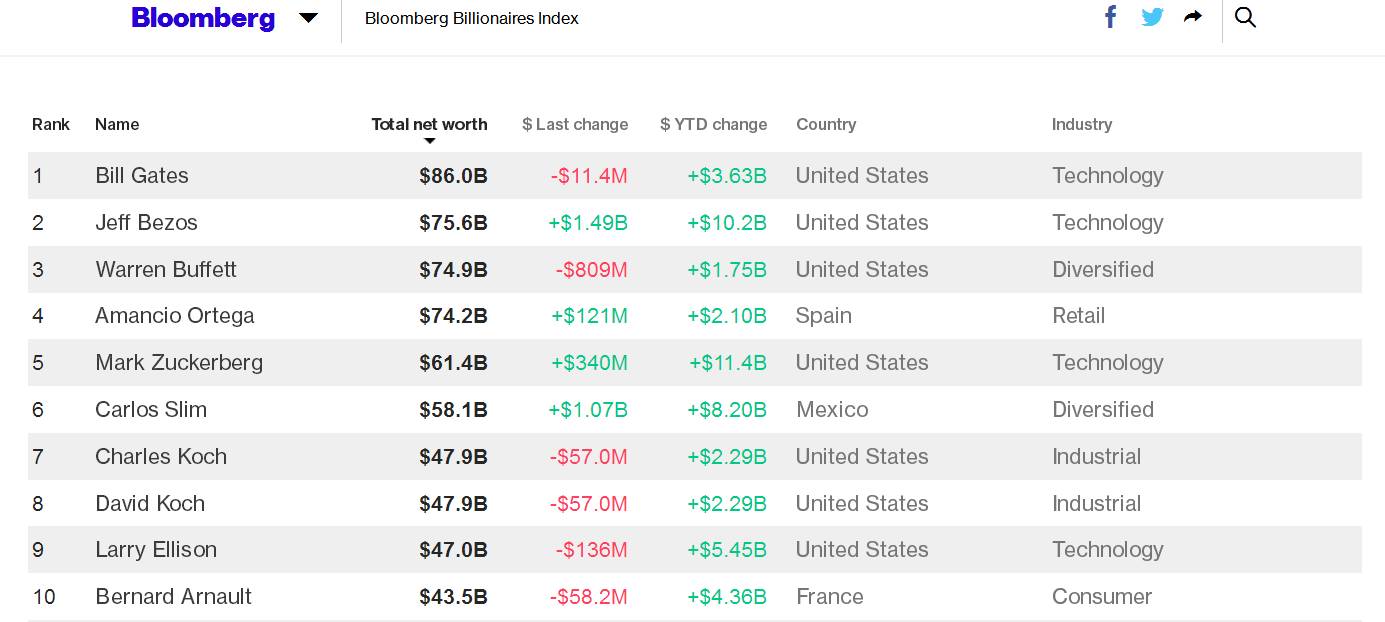Sort table by Industry column
This screenshot has height=622, width=1385.
tap(1082, 124)
